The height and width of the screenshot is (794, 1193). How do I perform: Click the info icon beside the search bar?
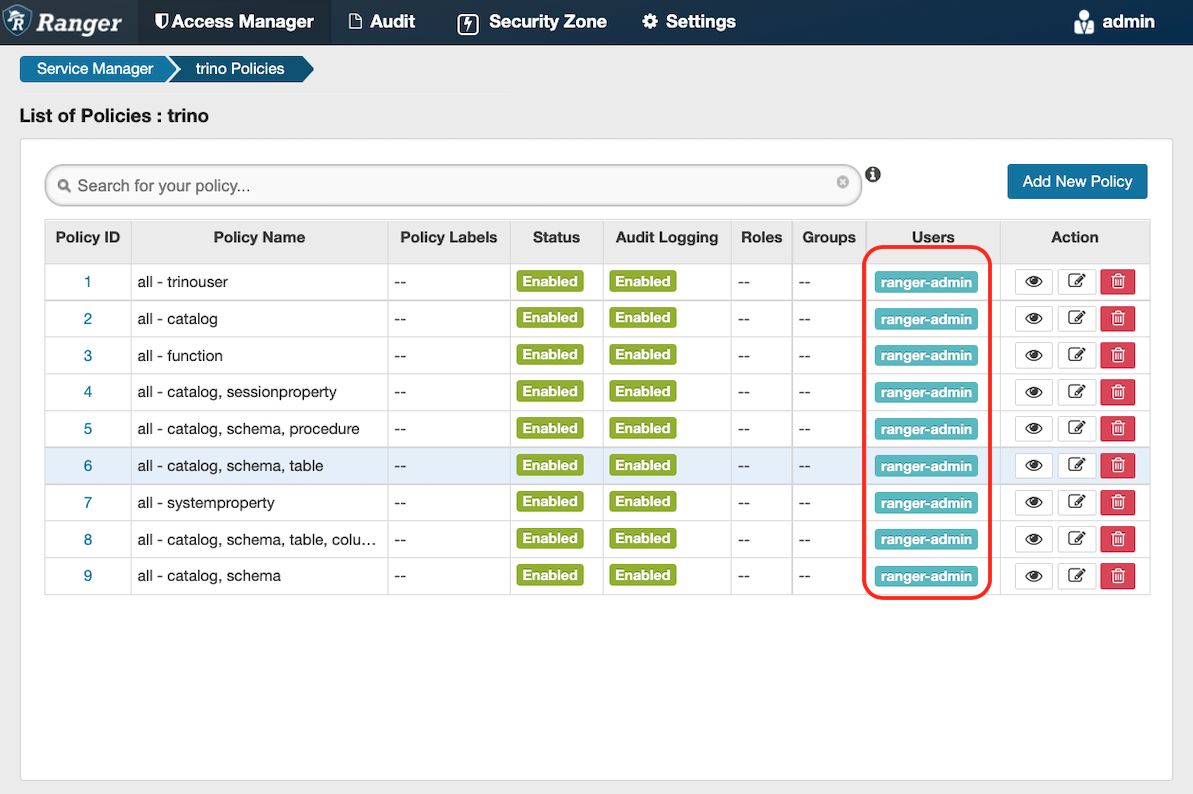coord(873,175)
